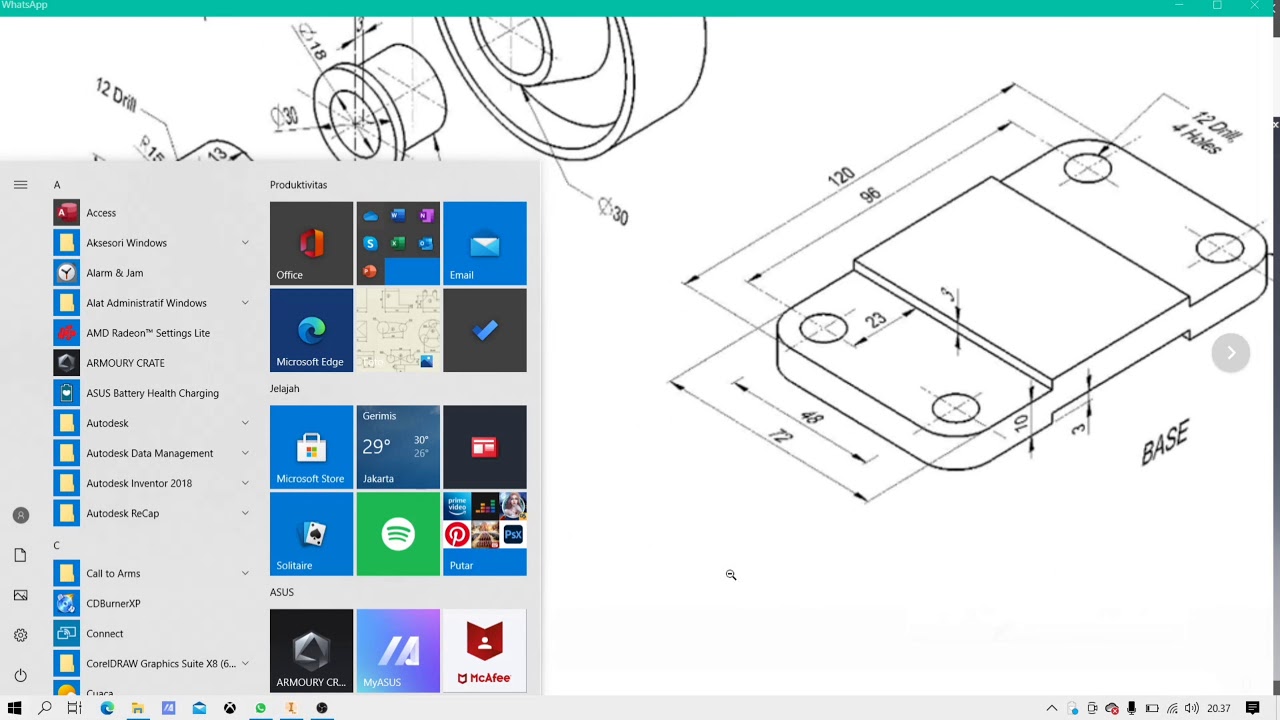Expand the Start menu hamburger navigation

tap(20, 185)
